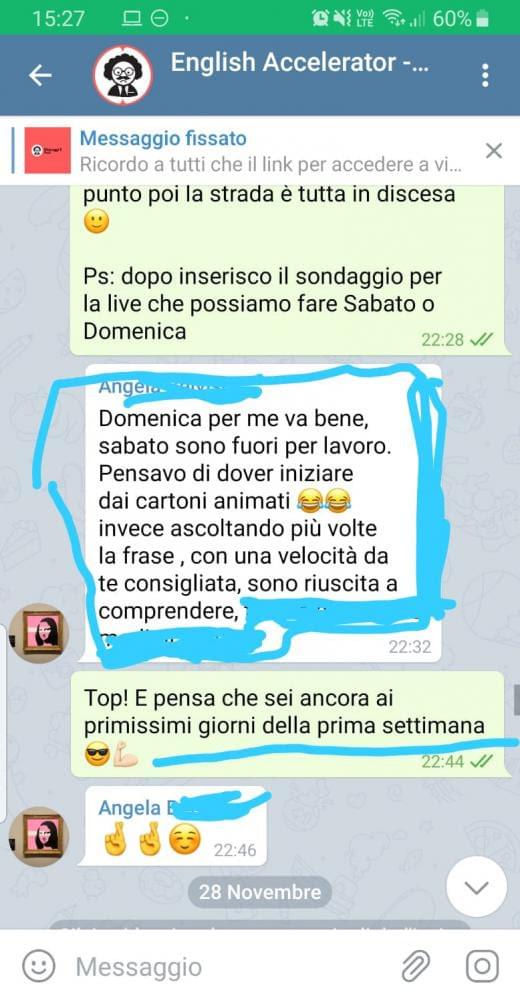Tap the pinned message red thumbnail
Viewport: 520px width, 1000px height.
[x=48, y=151]
